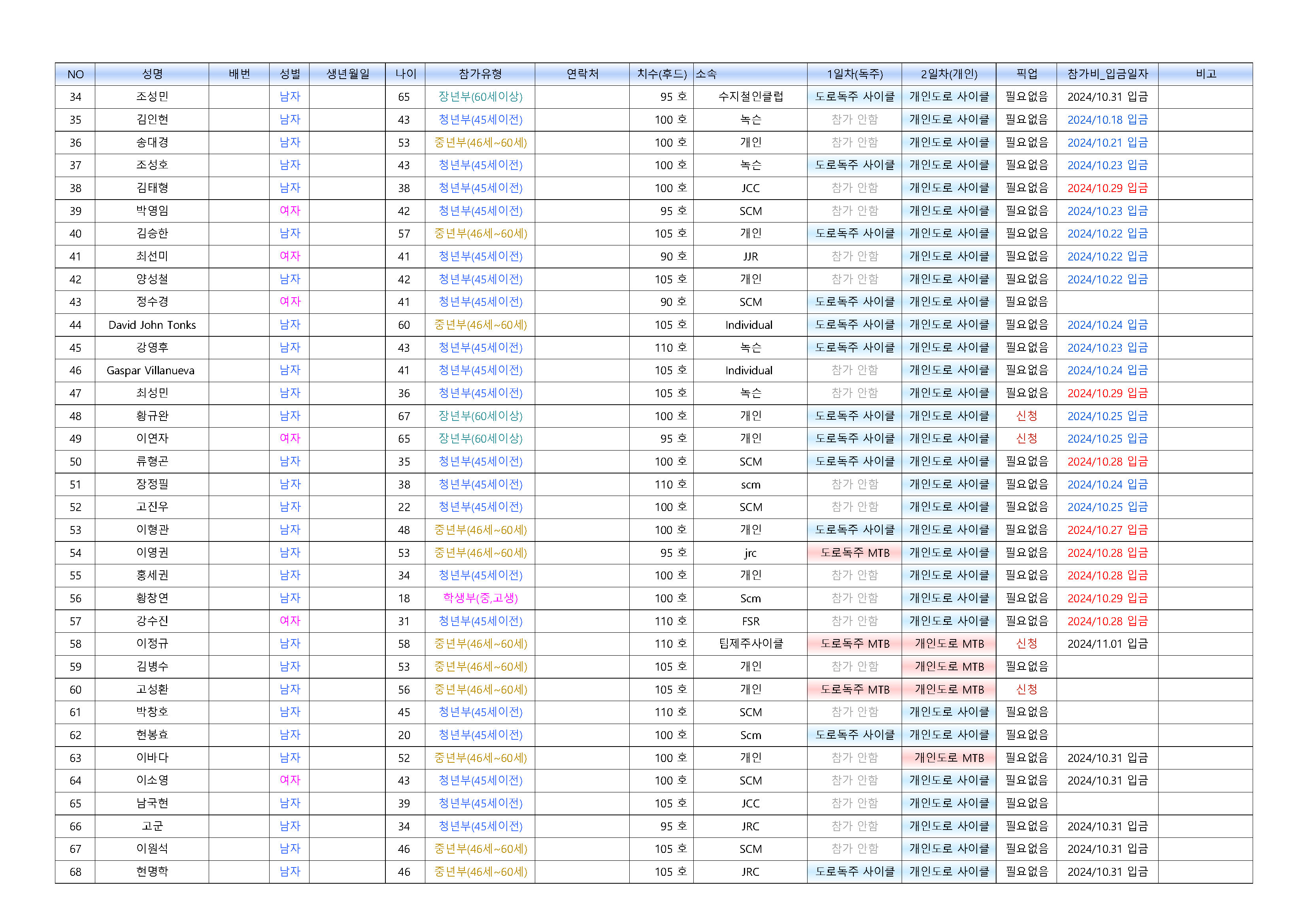The width and height of the screenshot is (1308, 924).
Task: Click 신청 pickup cell for 이정규
Action: 1027,644
